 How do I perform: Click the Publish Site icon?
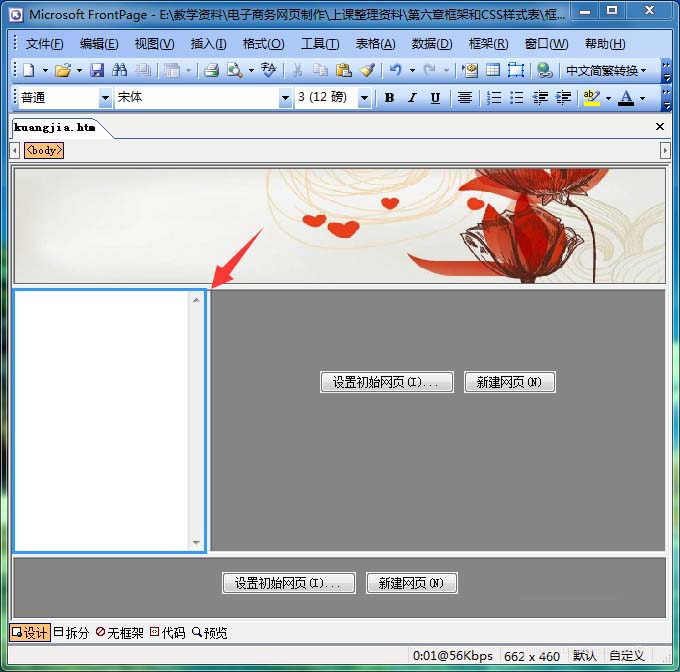point(143,70)
